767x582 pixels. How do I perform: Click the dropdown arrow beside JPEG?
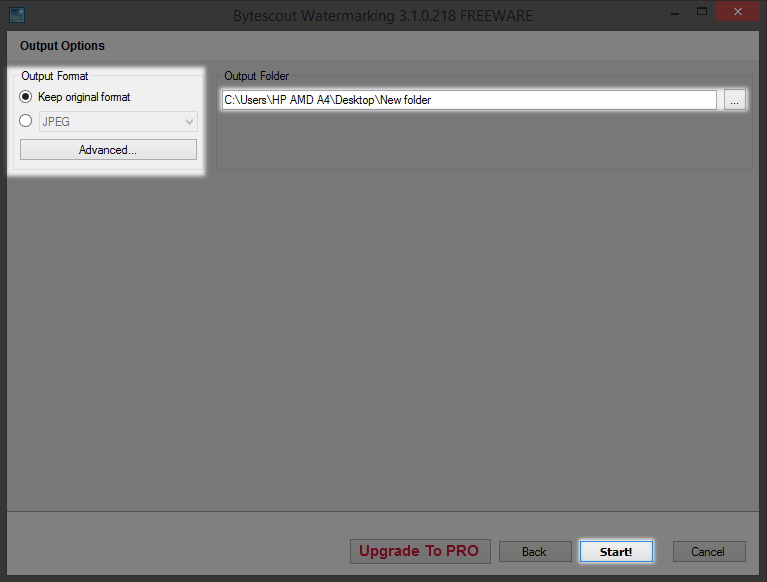coord(189,122)
